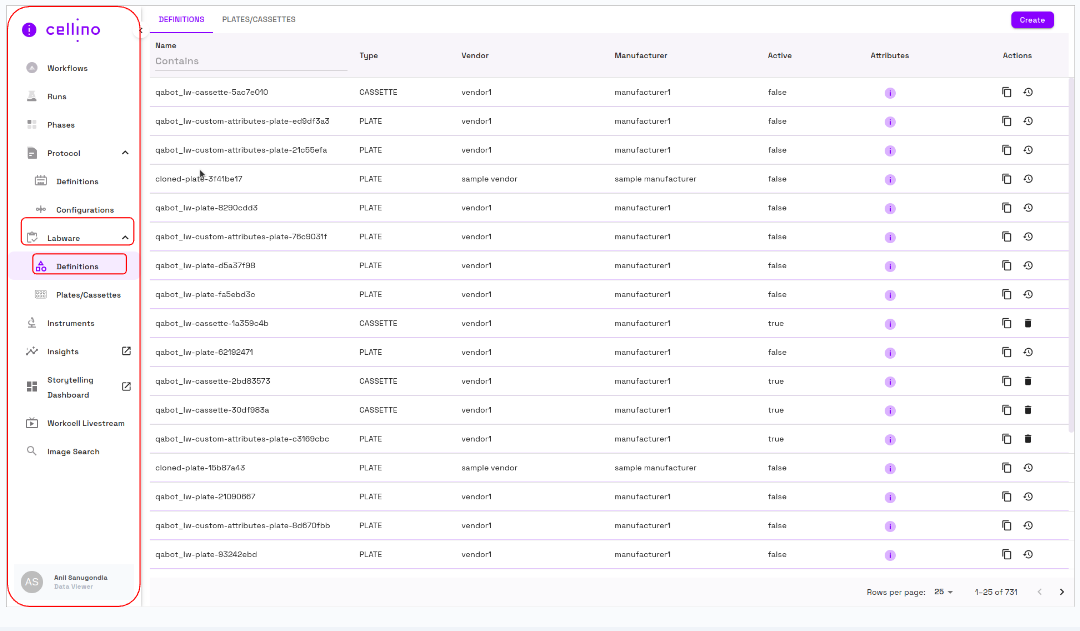Open the Storytelling Dashboard

coord(70,387)
